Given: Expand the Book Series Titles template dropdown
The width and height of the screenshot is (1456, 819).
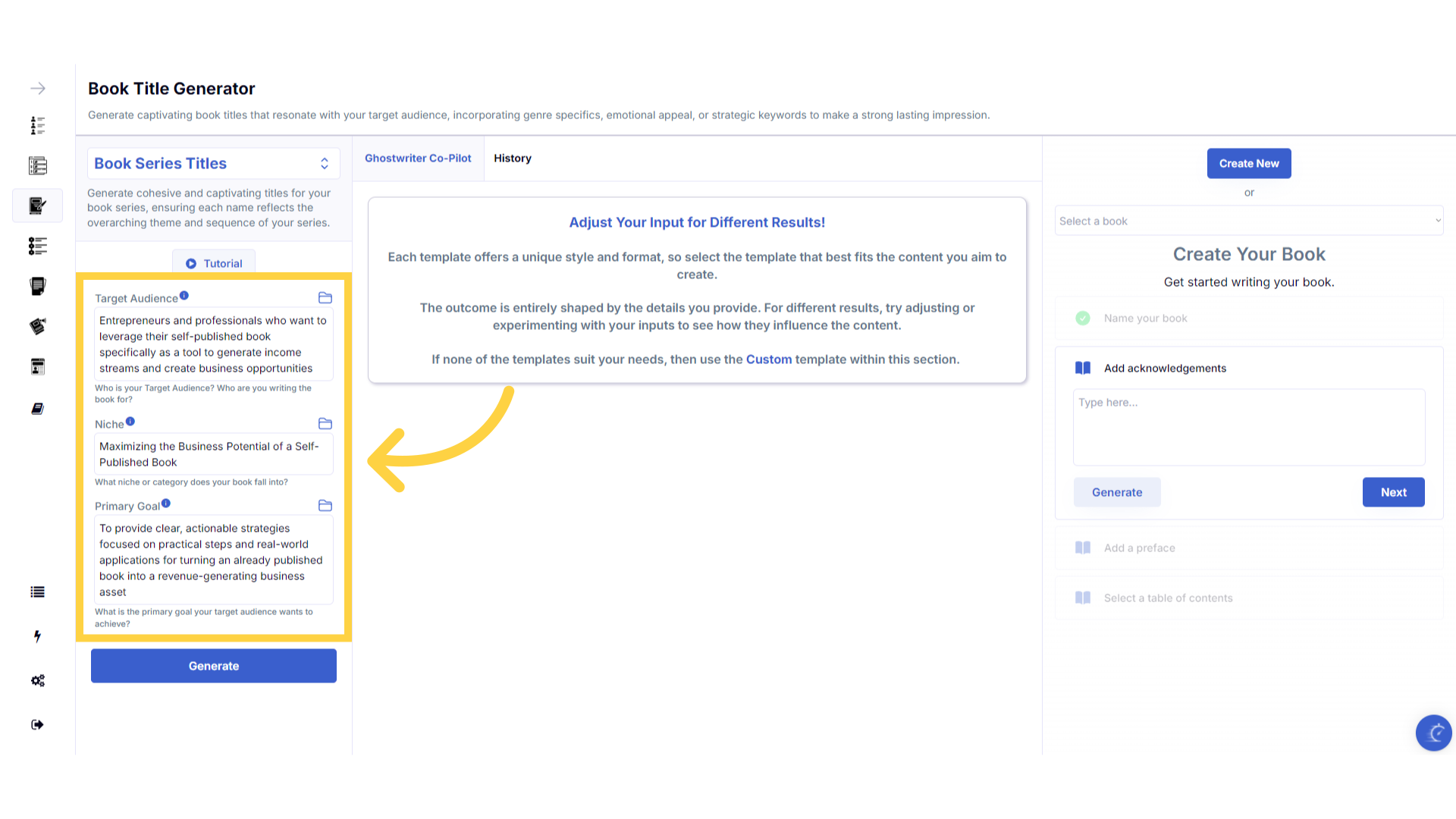Looking at the screenshot, I should point(213,164).
